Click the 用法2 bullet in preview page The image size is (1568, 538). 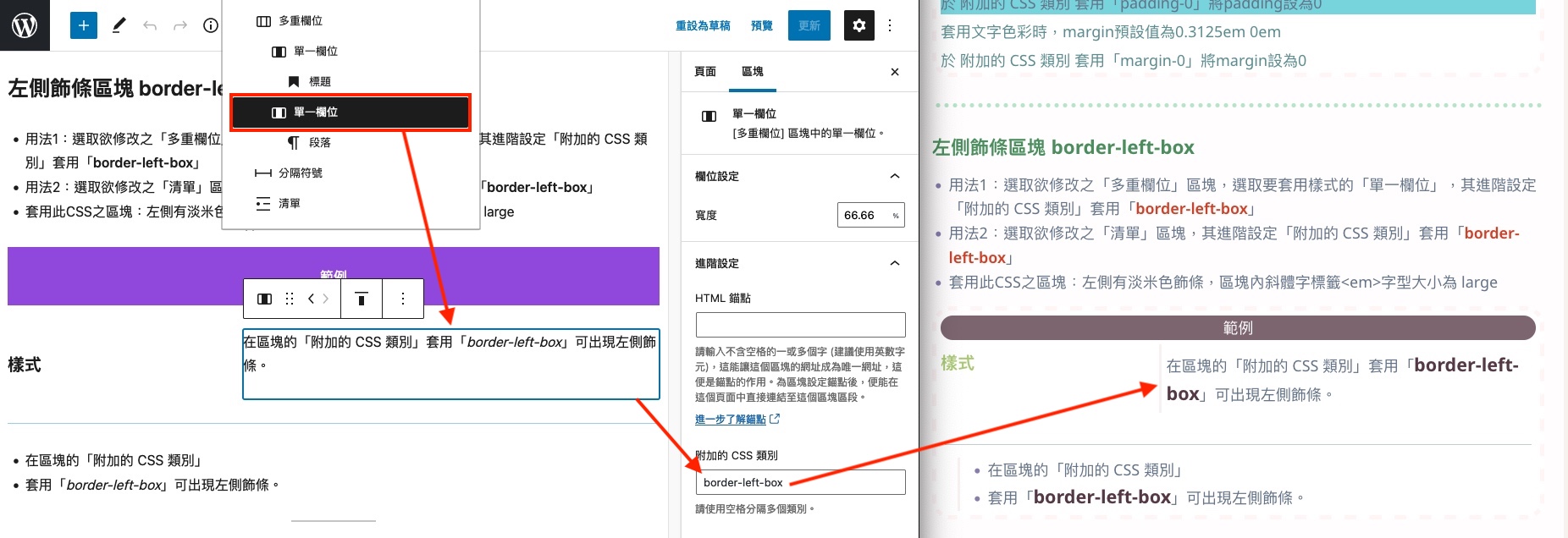pyautogui.click(x=1234, y=244)
